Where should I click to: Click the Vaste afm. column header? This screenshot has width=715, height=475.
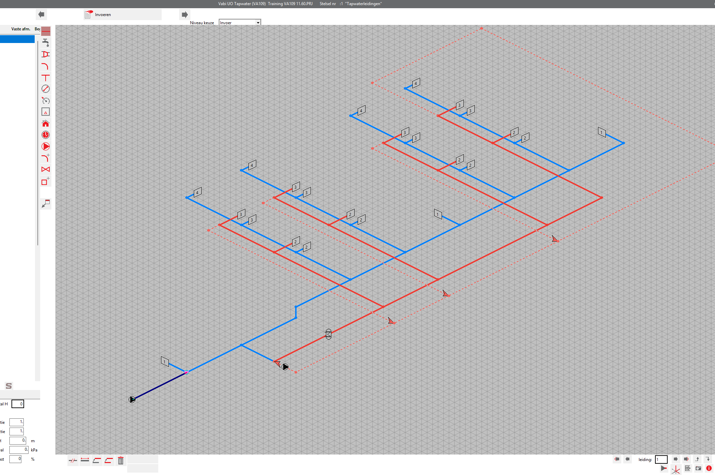coord(20,29)
